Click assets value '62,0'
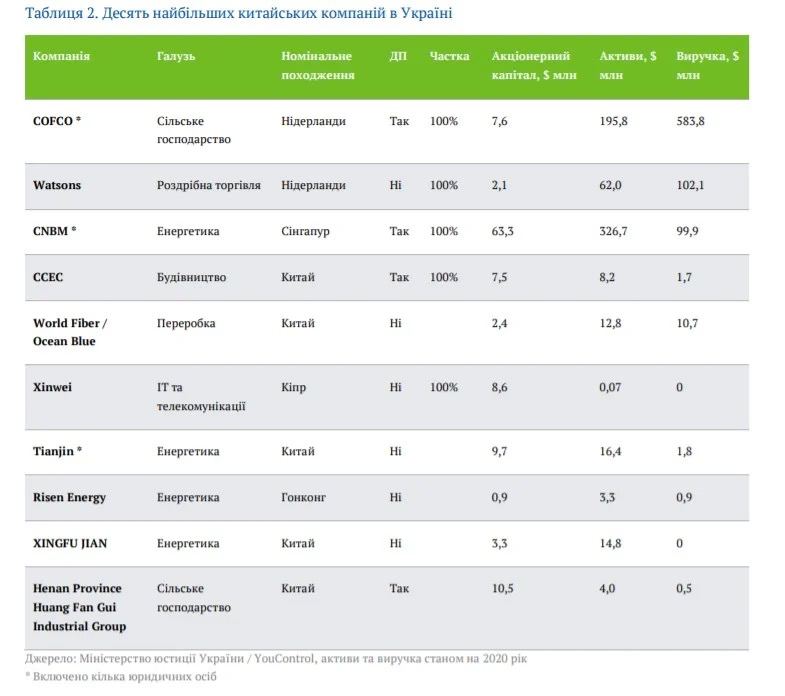The width and height of the screenshot is (785, 696). [610, 186]
